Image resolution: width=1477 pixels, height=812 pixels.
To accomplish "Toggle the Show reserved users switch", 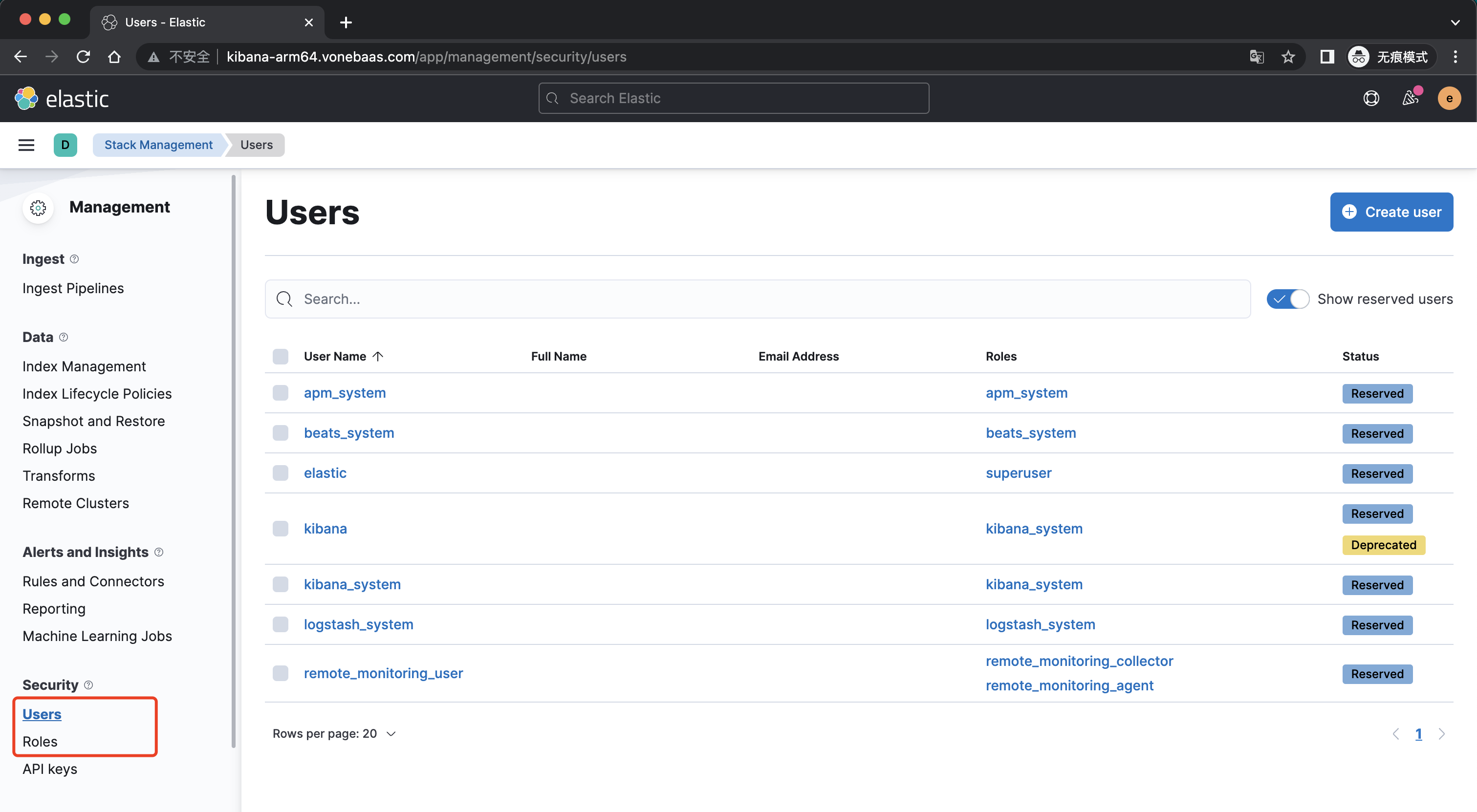I will pyautogui.click(x=1287, y=299).
